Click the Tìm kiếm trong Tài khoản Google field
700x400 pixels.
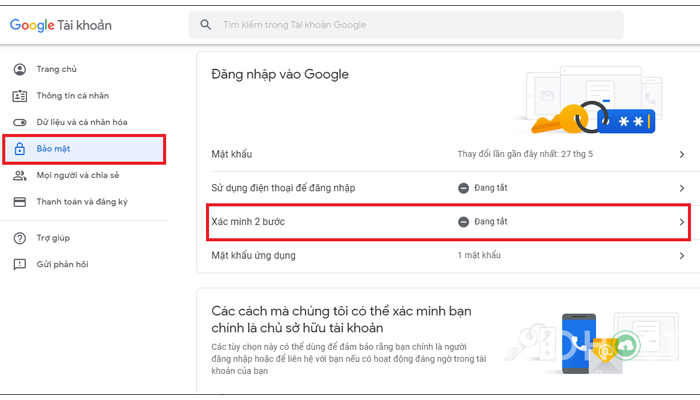[x=406, y=25]
